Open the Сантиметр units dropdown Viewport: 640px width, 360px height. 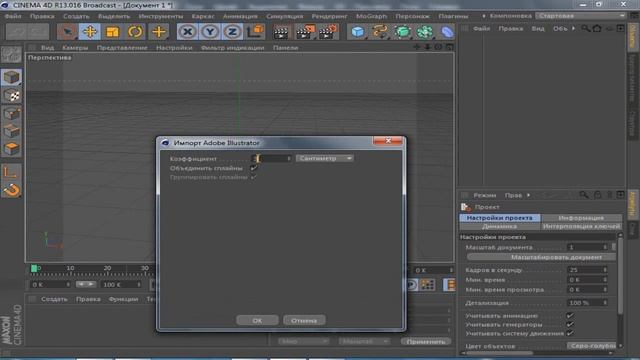(324, 158)
